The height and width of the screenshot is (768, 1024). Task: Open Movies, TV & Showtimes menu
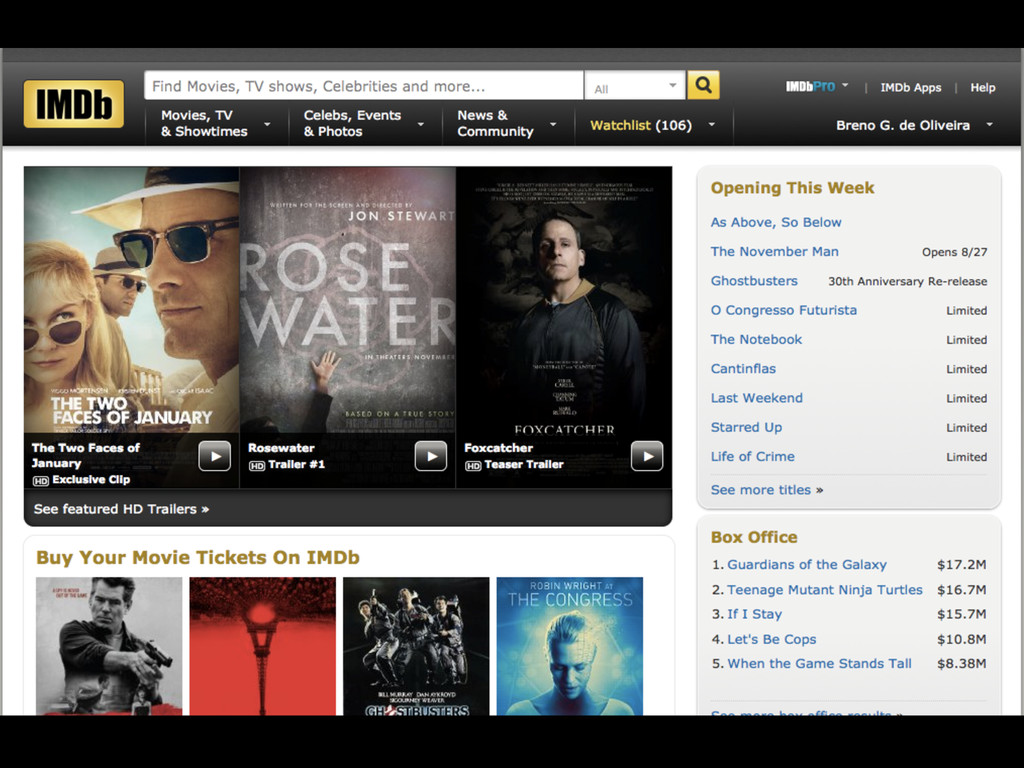[204, 123]
